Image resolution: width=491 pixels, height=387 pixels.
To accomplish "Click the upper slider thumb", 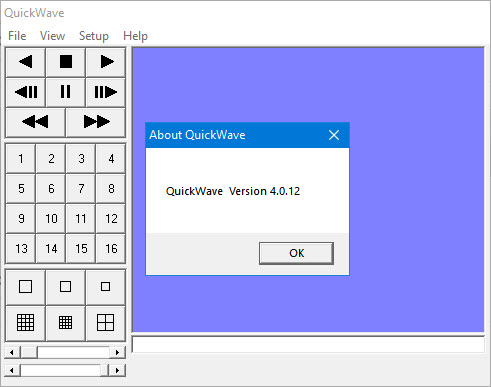I will click(29, 352).
